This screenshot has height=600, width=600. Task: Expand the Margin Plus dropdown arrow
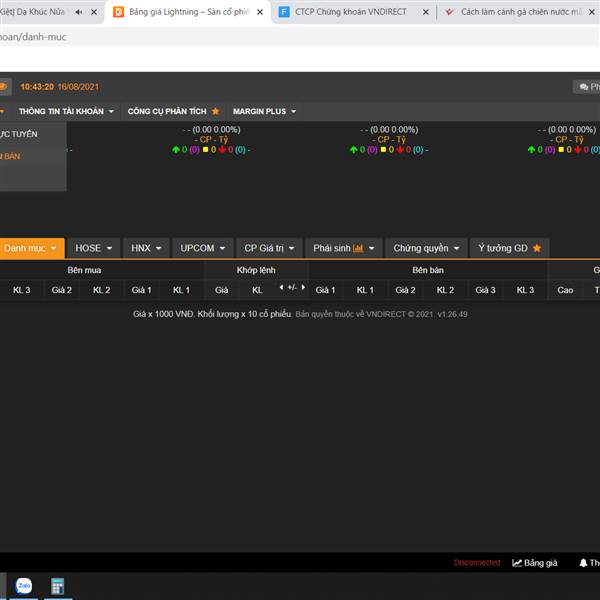point(293,111)
